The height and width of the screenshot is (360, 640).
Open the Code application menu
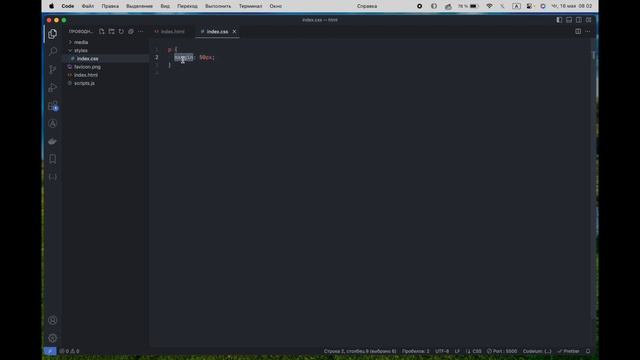click(68, 6)
